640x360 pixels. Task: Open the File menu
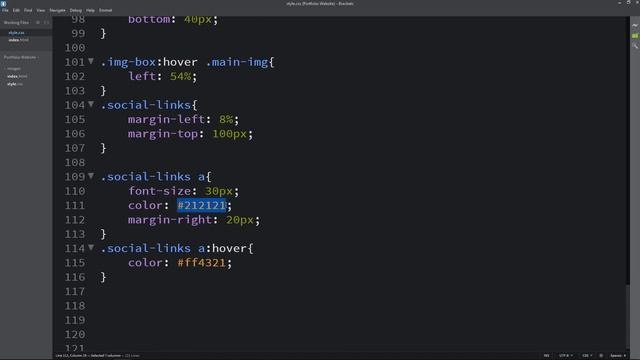click(x=5, y=10)
